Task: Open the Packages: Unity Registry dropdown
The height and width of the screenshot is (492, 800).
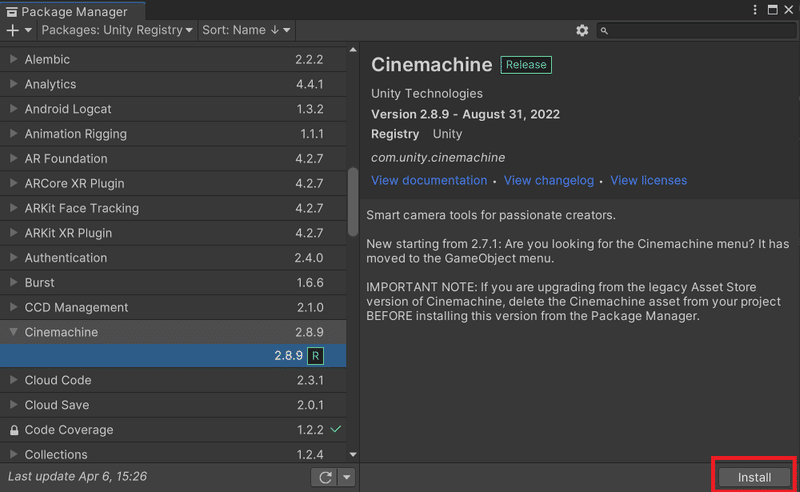Action: (x=117, y=30)
